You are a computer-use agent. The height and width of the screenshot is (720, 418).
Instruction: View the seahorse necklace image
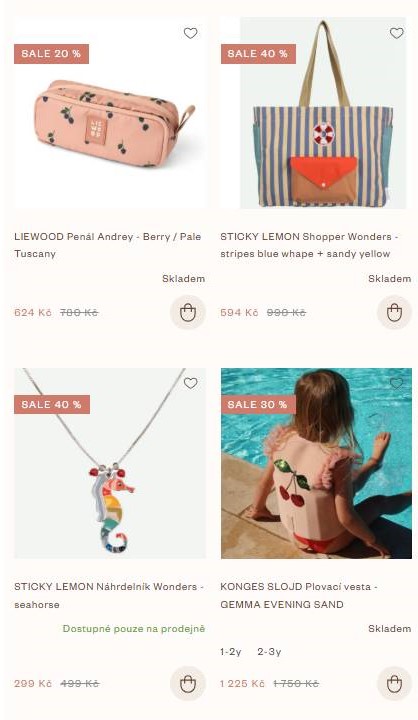[x=110, y=463]
